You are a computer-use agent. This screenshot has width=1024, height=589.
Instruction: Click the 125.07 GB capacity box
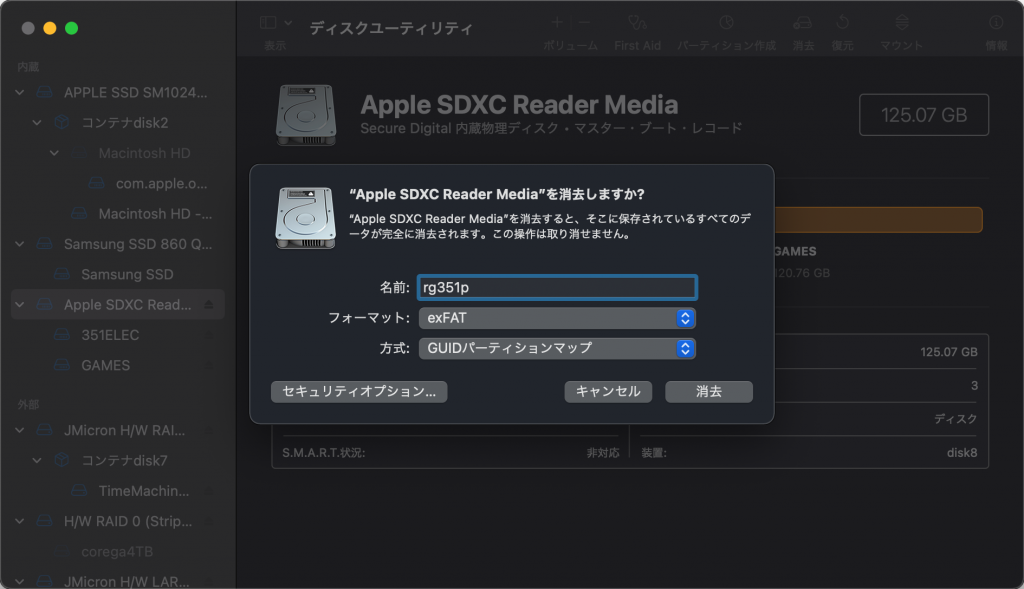(923, 115)
